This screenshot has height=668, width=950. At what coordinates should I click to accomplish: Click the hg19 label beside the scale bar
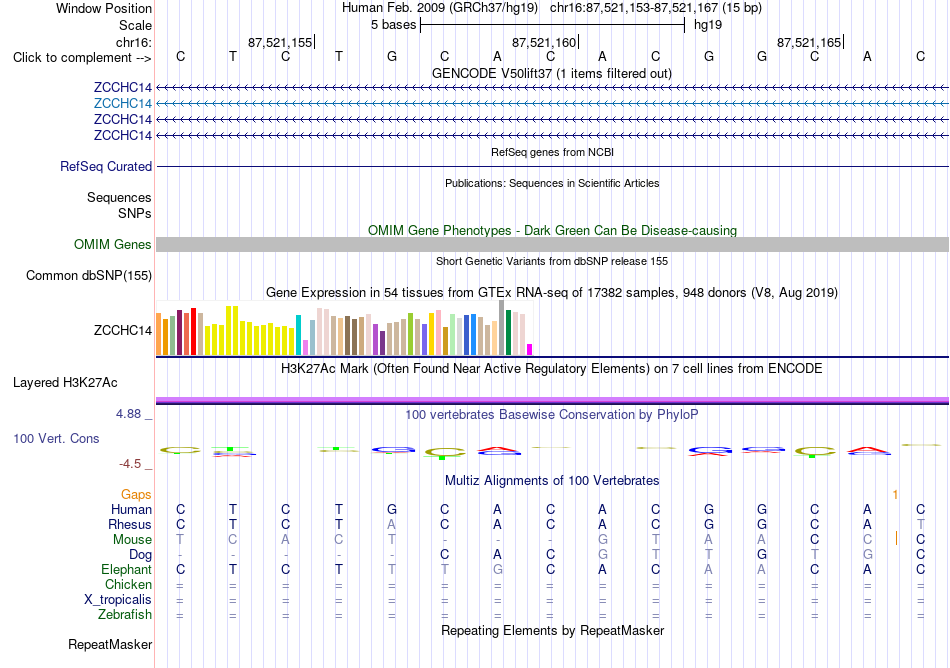(x=708, y=25)
